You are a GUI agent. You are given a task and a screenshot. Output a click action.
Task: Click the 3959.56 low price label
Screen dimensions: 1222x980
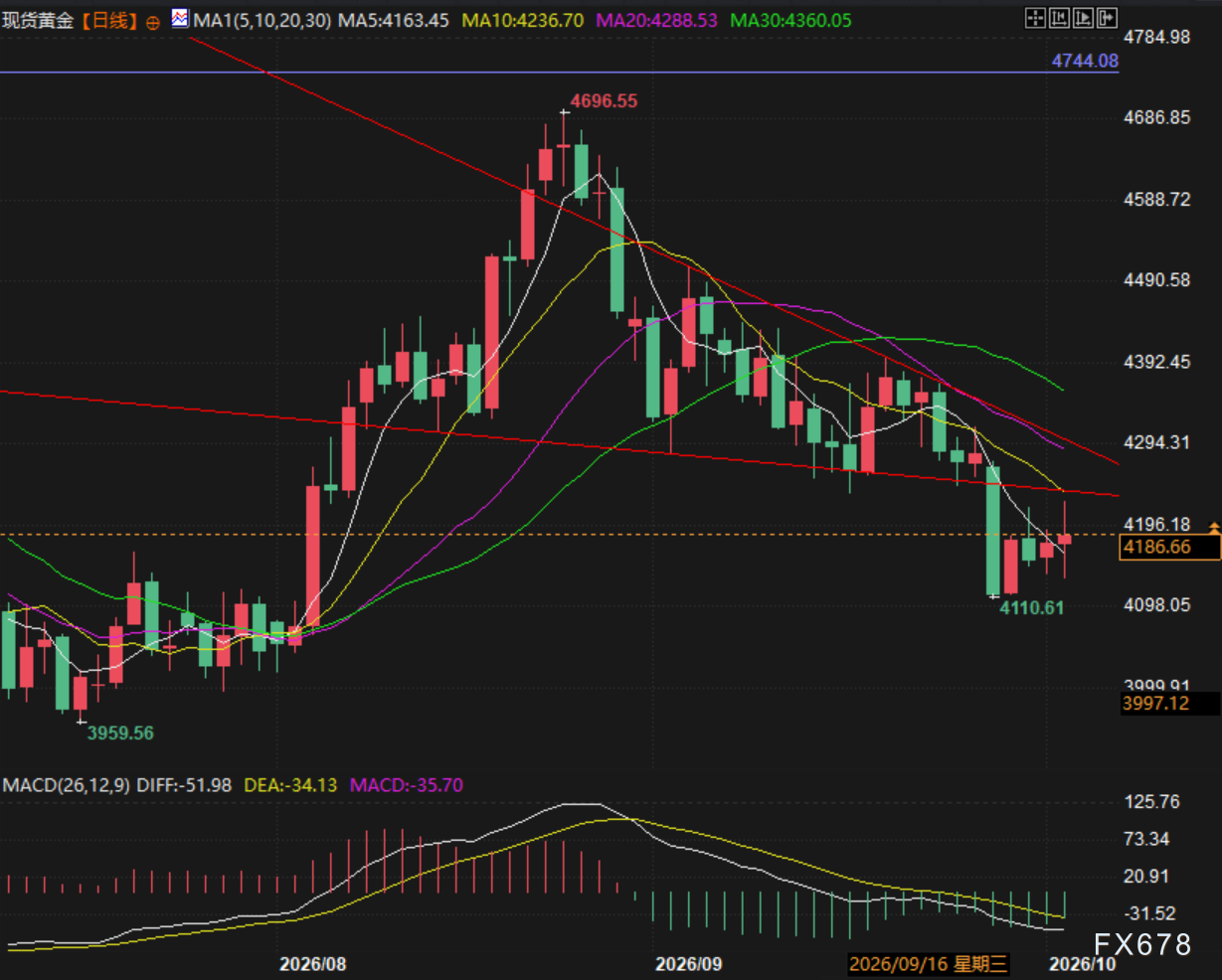click(120, 733)
